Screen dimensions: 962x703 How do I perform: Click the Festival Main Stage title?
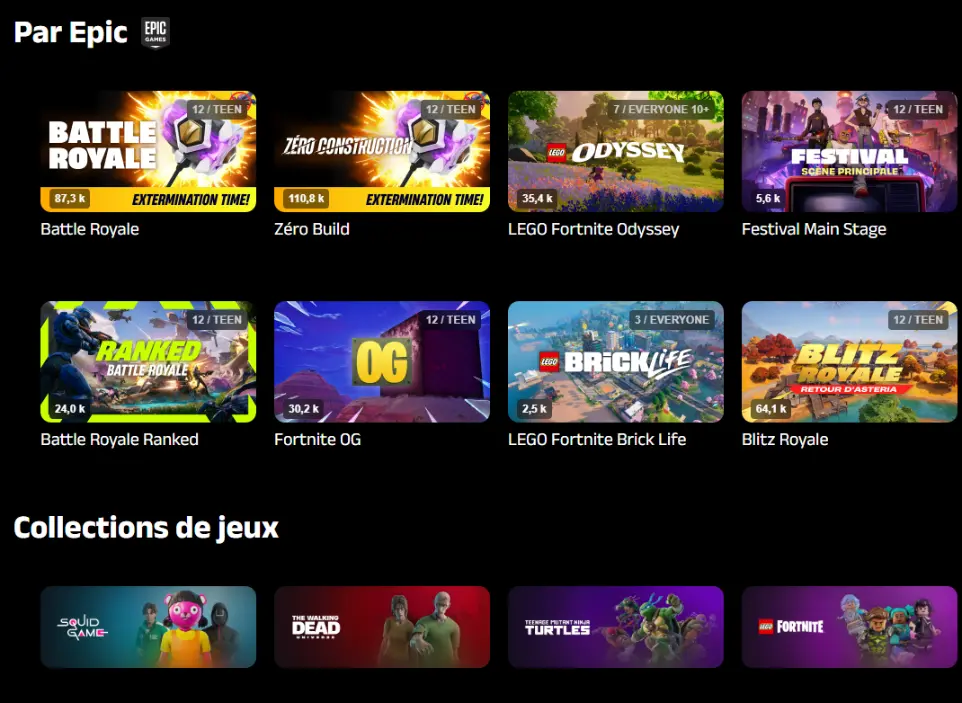pyautogui.click(x=814, y=229)
